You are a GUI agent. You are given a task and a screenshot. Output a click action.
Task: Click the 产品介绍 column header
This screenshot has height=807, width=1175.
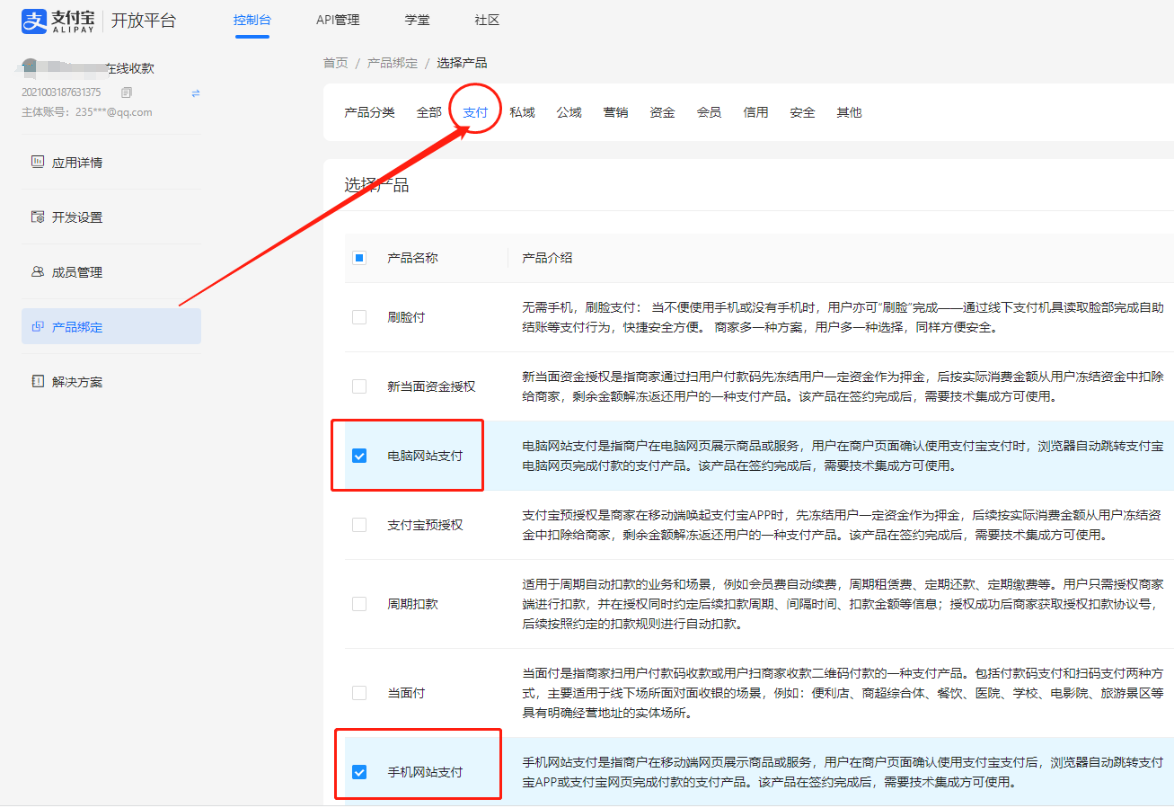pyautogui.click(x=547, y=258)
